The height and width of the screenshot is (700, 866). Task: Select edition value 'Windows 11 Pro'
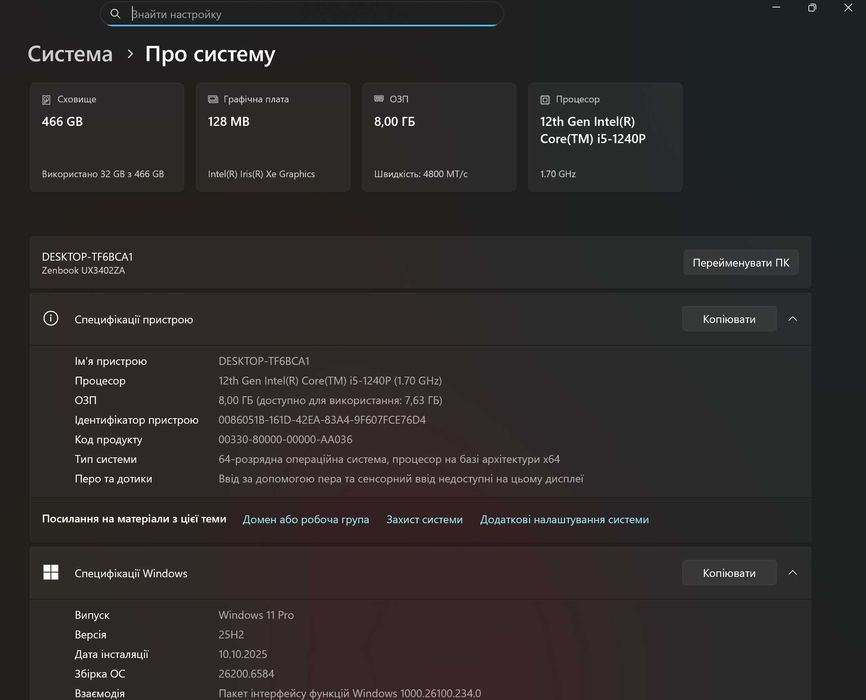click(256, 615)
